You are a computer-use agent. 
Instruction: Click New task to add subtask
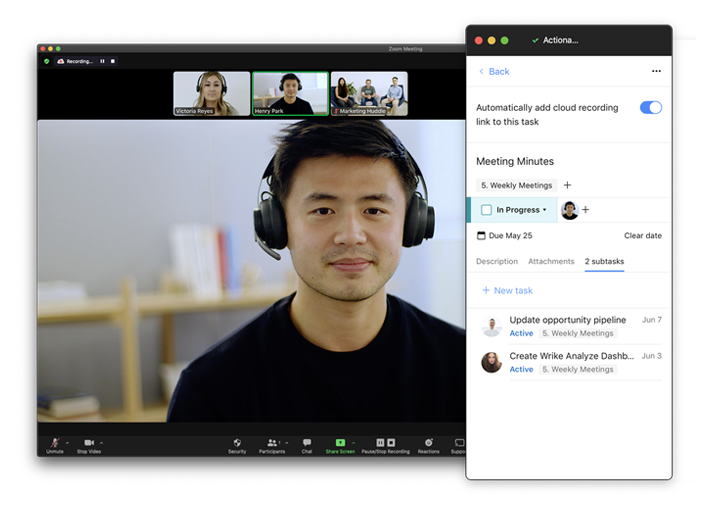[x=507, y=291]
